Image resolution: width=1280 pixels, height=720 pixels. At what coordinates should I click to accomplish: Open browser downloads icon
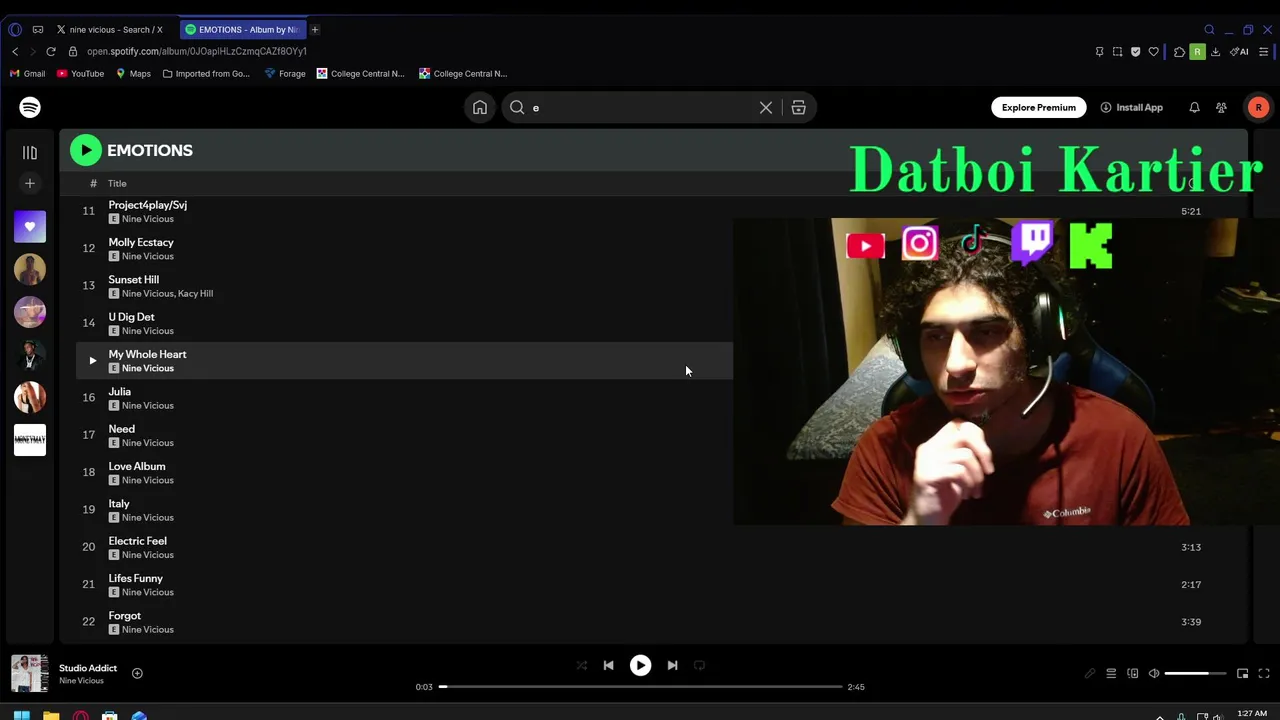[x=1215, y=52]
